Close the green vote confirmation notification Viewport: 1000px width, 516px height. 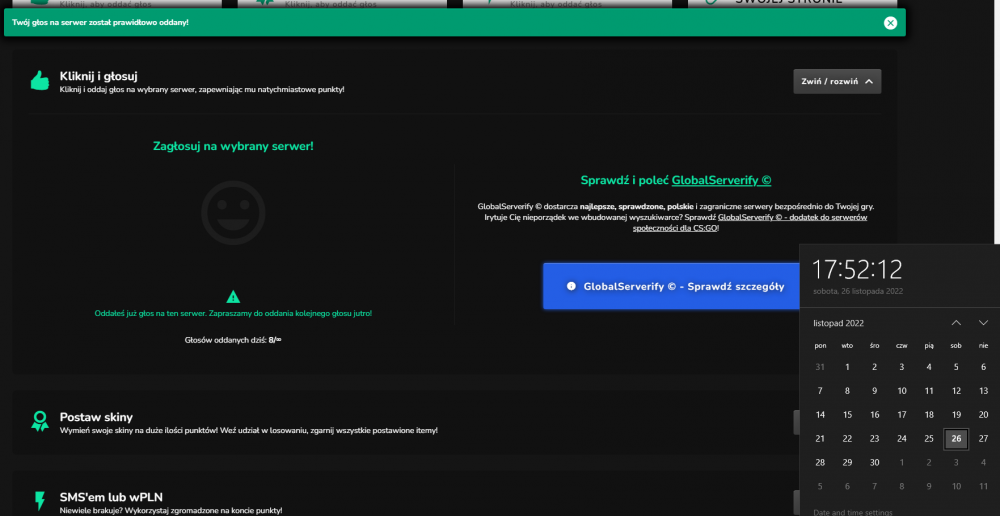890,23
